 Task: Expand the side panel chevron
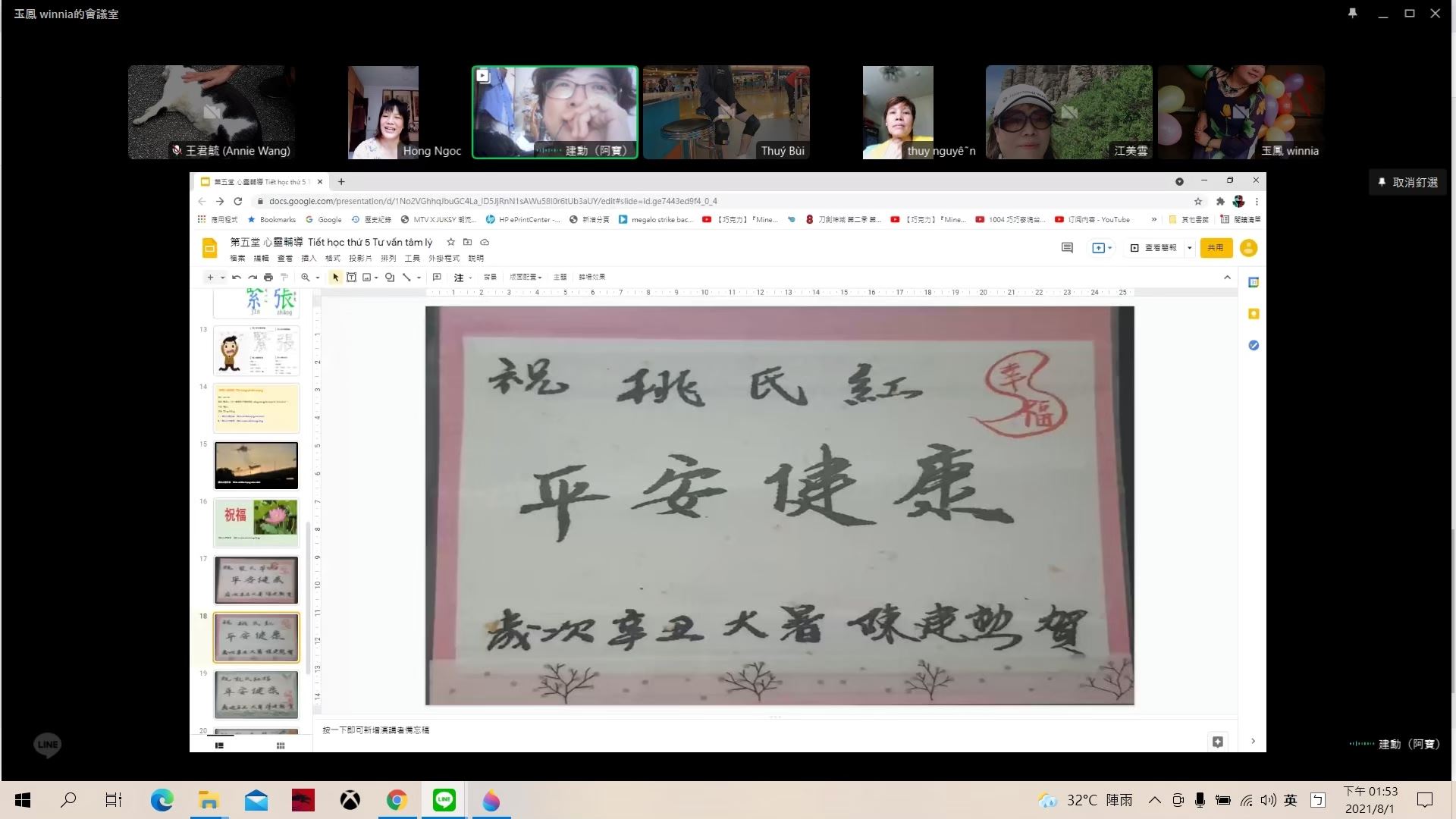1253,742
